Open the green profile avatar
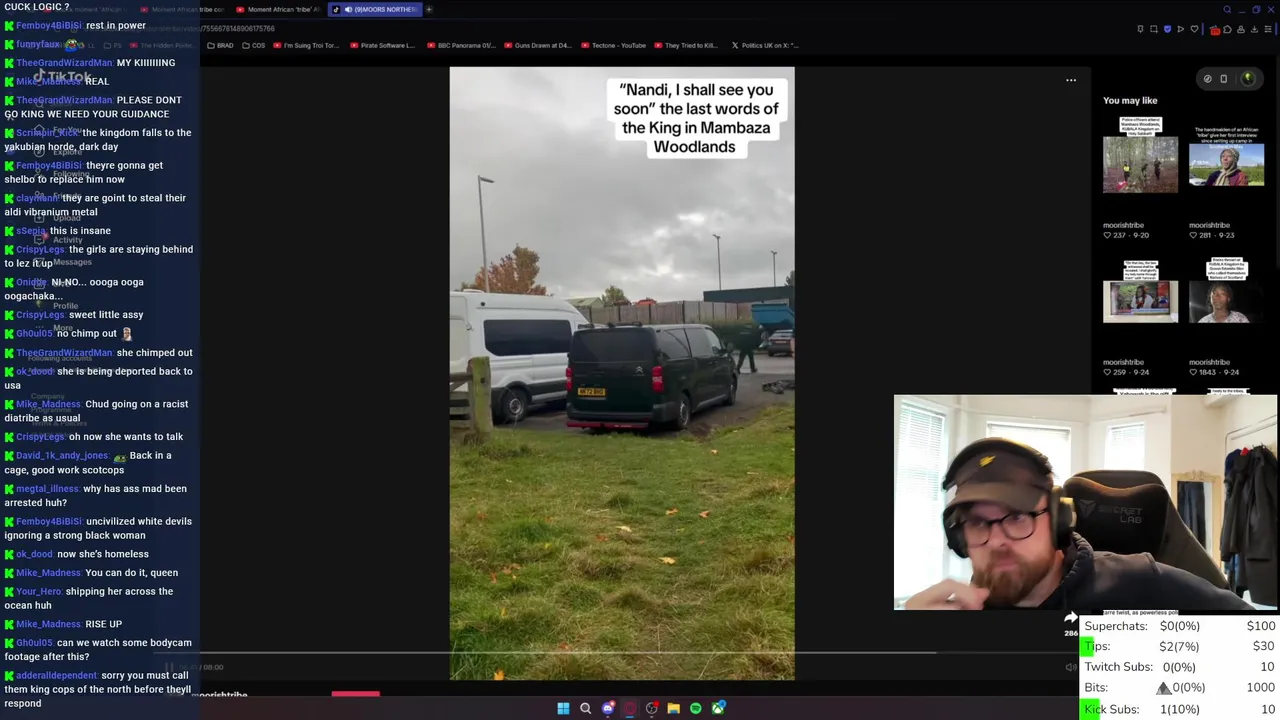The height and width of the screenshot is (720, 1280). [x=1247, y=79]
